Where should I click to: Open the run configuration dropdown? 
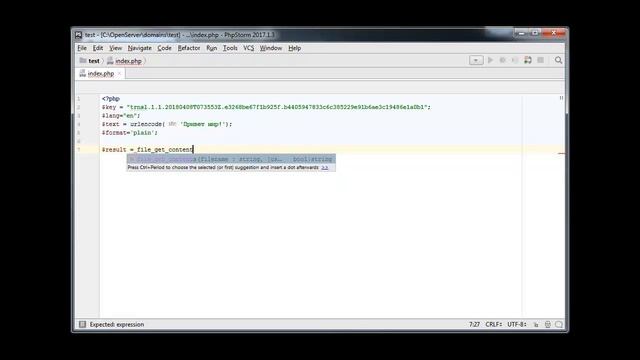476,60
